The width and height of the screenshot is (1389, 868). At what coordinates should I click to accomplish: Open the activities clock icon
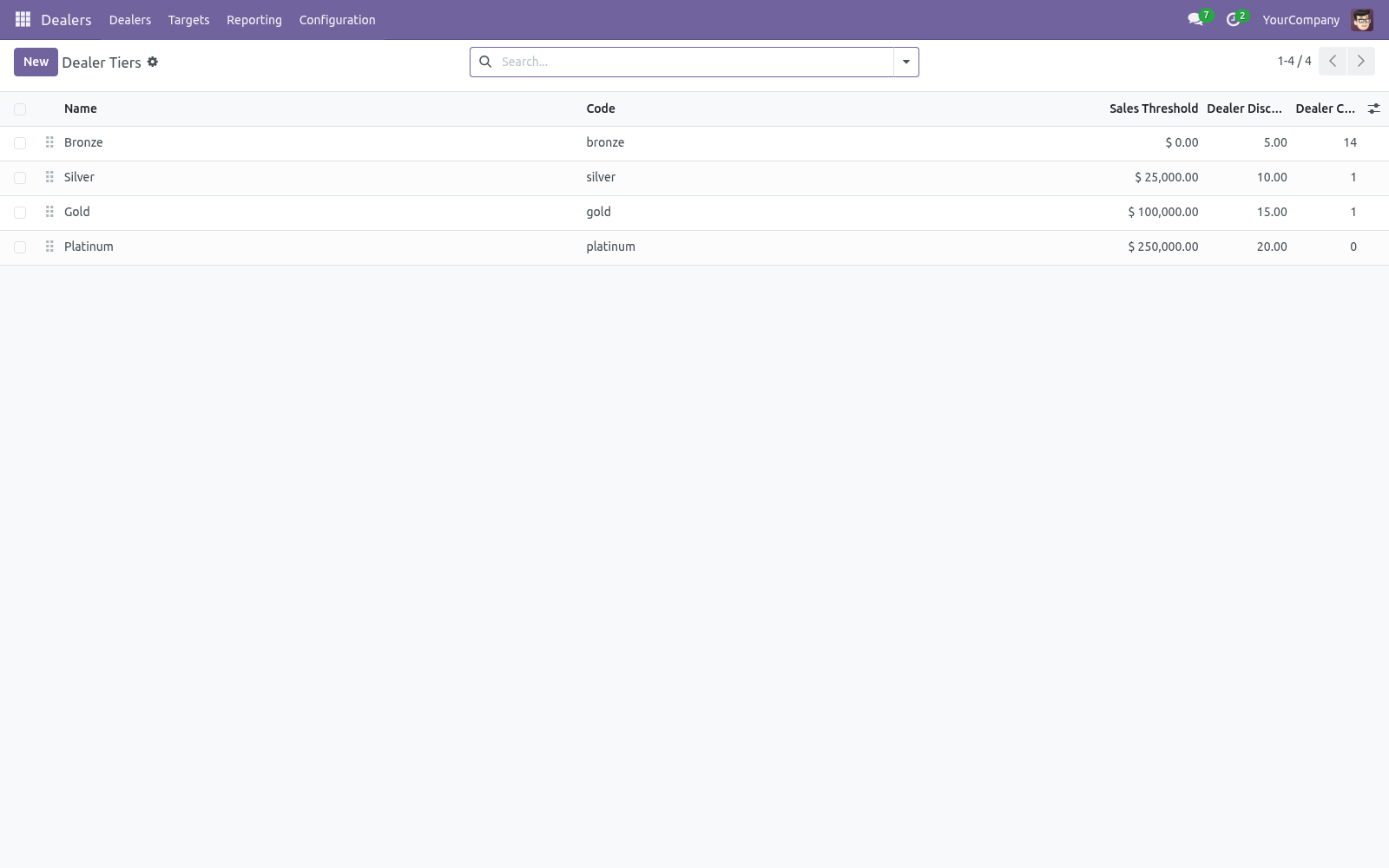coord(1233,19)
